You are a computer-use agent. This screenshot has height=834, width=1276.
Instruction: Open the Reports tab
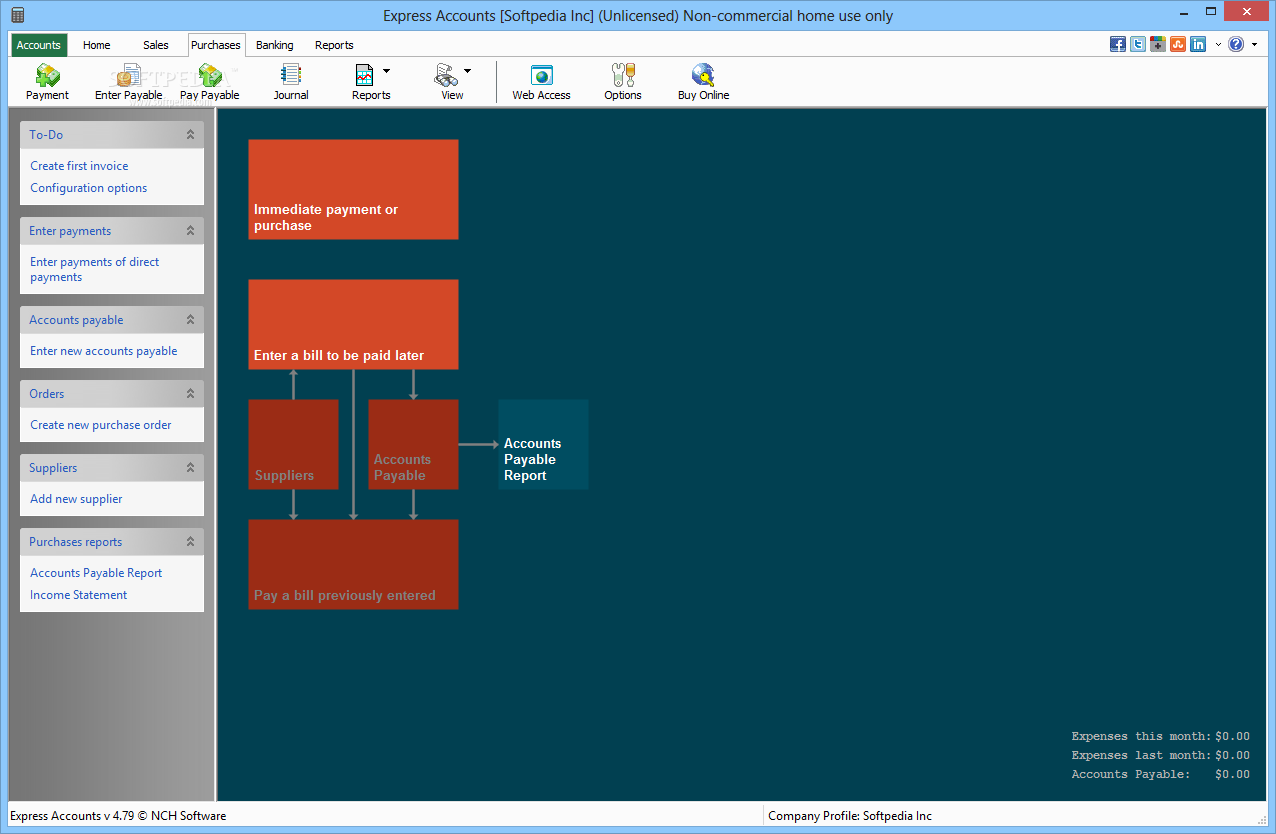click(x=334, y=45)
